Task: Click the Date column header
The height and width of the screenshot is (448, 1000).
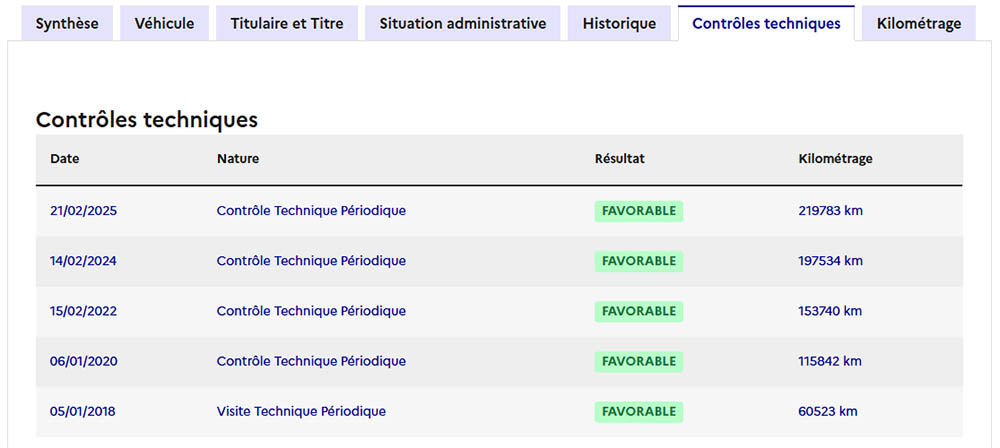Action: (65, 159)
